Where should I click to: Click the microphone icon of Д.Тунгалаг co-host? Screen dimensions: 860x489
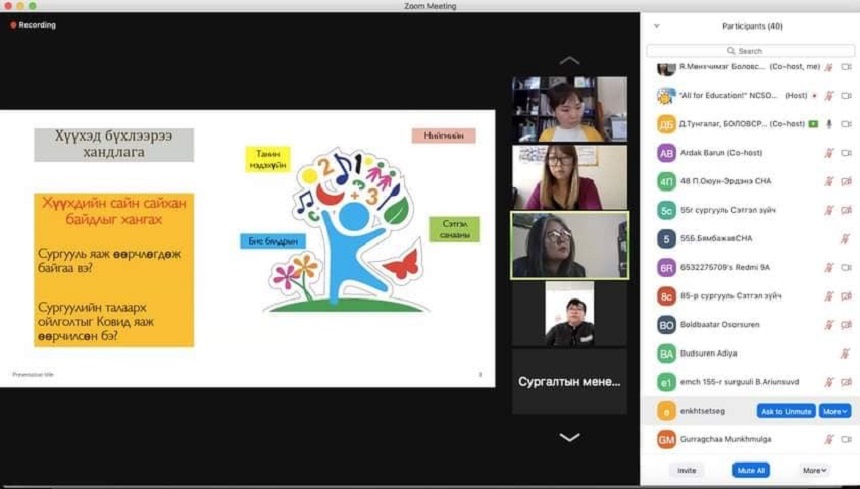[x=828, y=124]
